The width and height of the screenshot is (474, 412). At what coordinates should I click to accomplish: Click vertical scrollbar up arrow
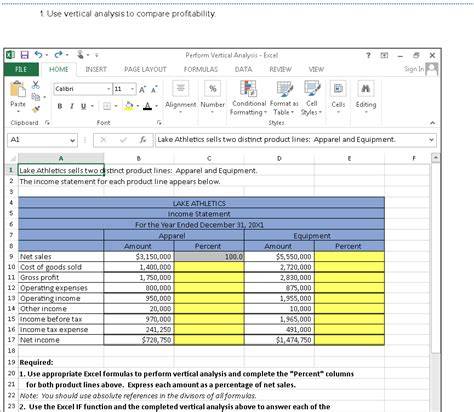(436, 158)
